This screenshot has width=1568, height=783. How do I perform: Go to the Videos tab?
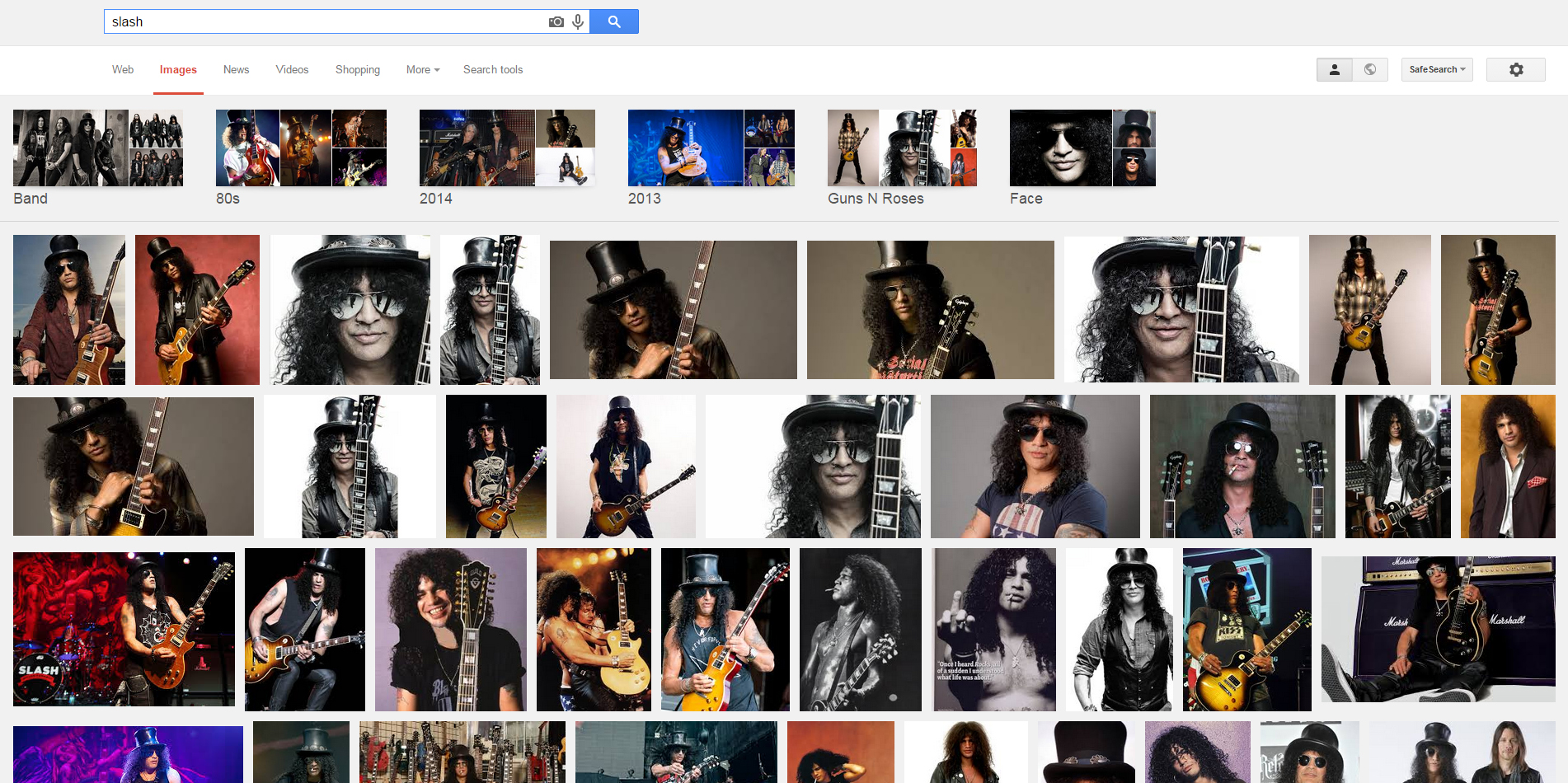pos(292,70)
